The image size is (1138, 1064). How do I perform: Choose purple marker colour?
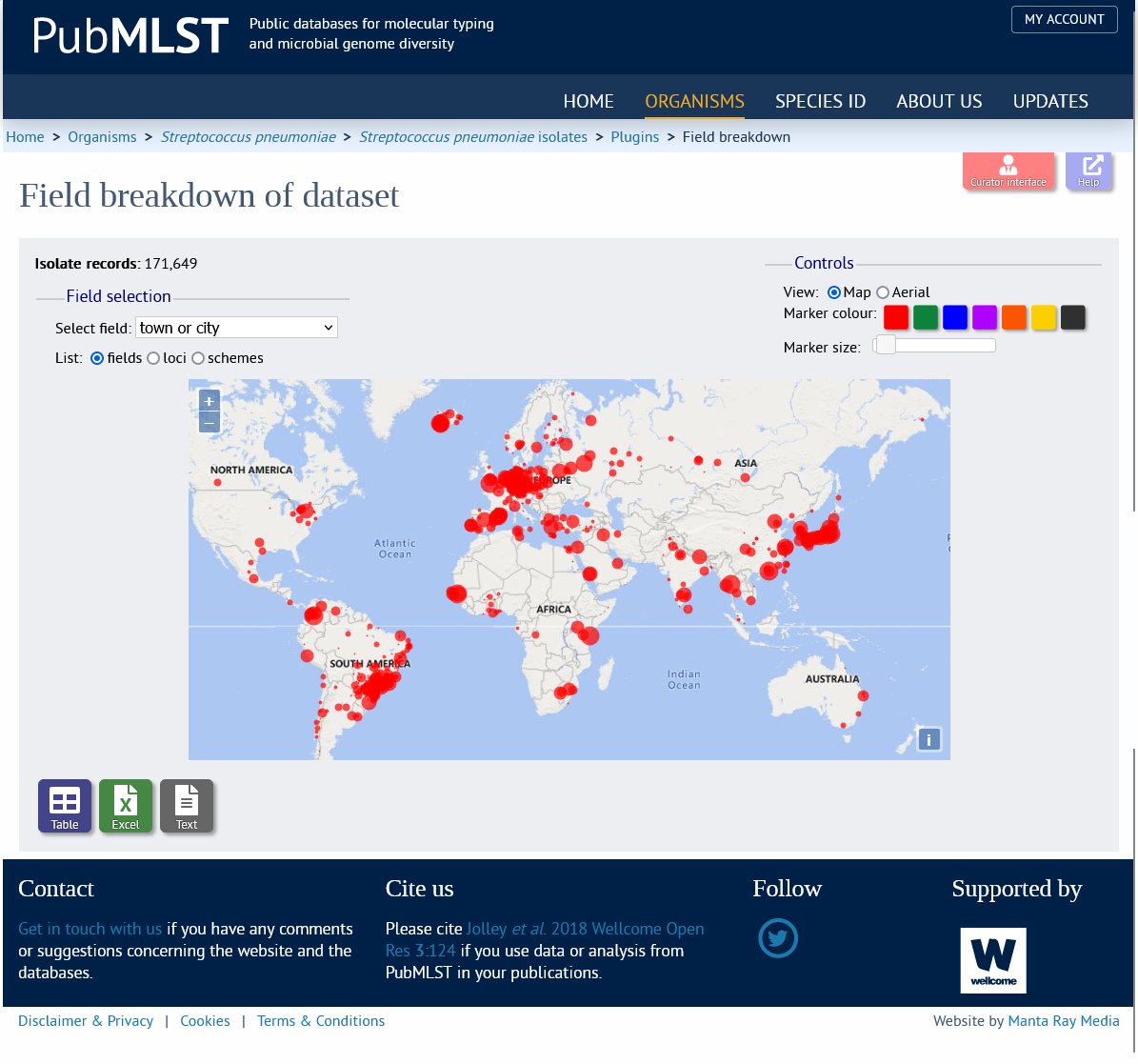985,317
